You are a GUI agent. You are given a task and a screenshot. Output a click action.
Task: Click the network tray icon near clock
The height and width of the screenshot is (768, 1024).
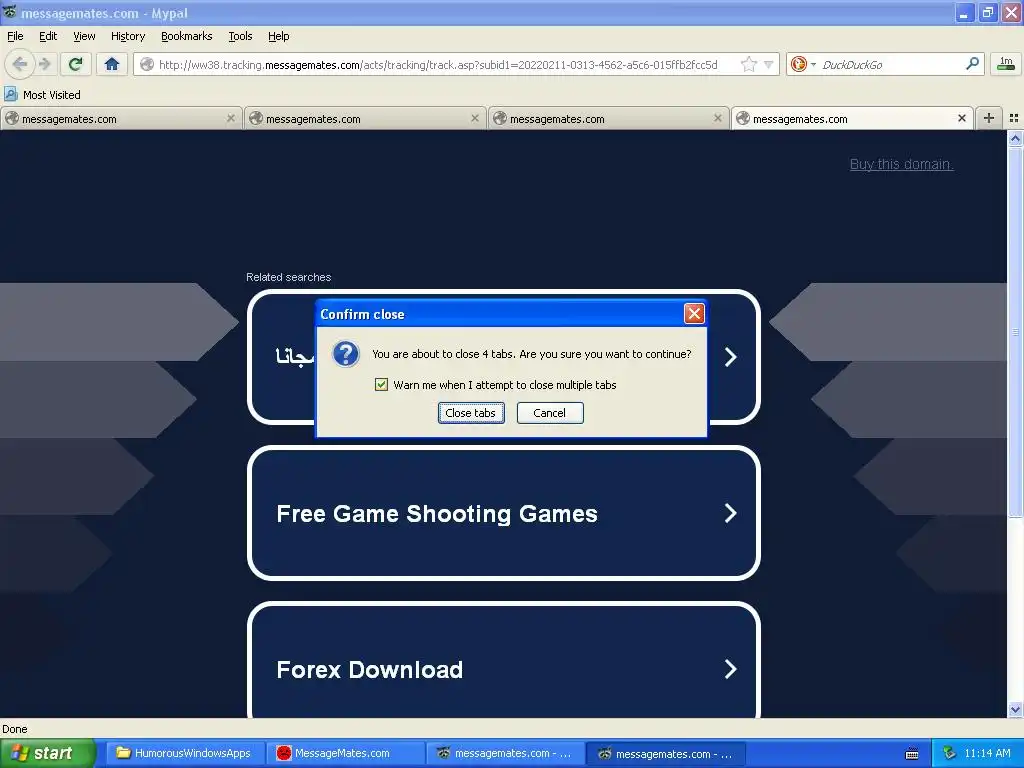[949, 753]
